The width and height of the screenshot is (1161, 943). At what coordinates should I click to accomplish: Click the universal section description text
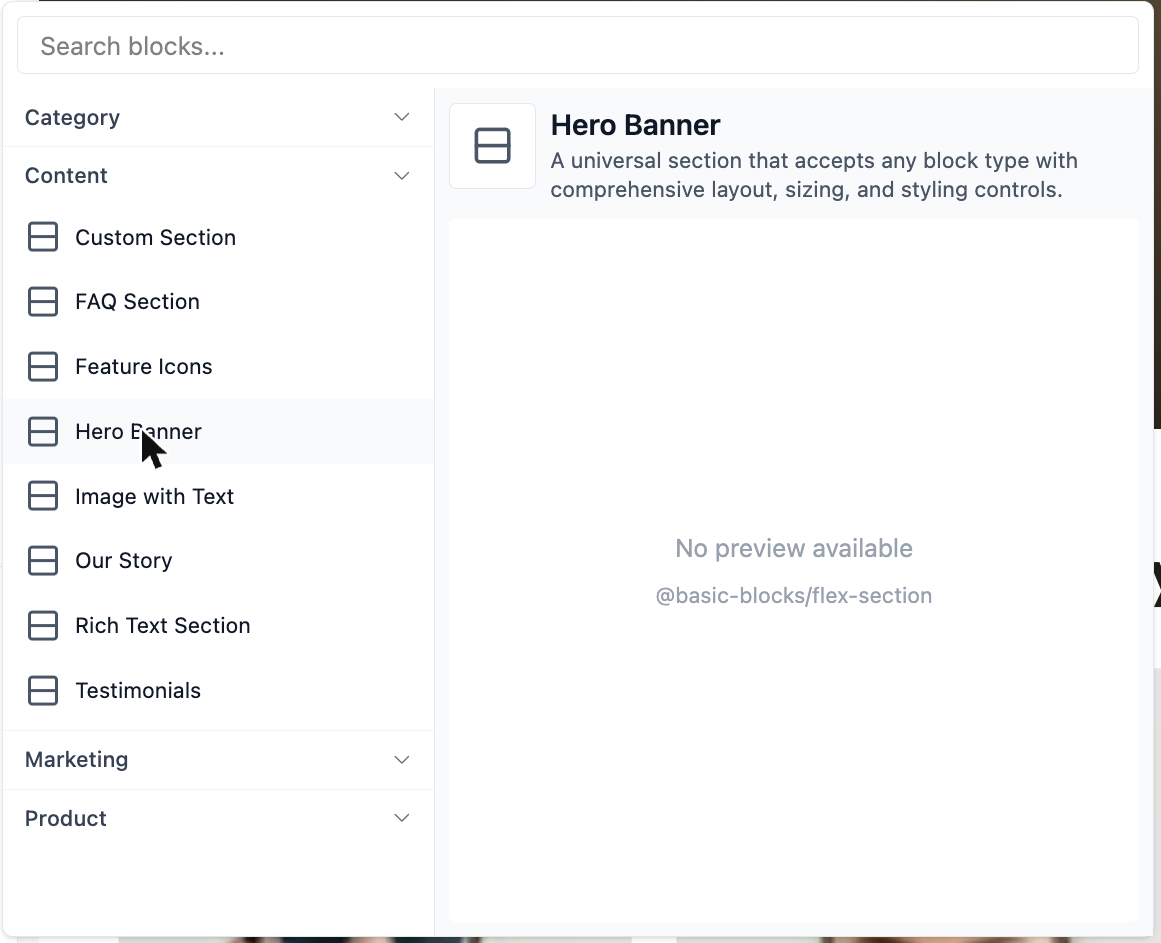[x=814, y=175]
